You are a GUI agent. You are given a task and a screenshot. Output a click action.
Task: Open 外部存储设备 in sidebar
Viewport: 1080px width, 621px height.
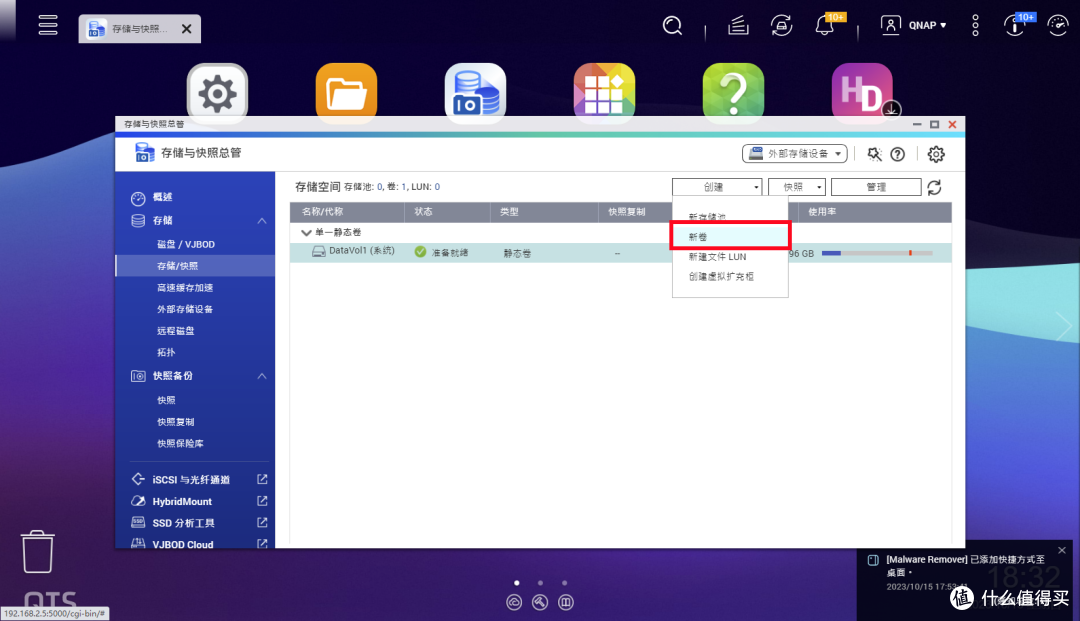pos(185,309)
